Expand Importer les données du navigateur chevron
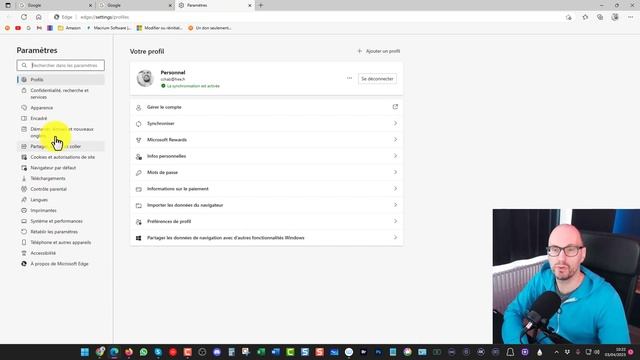Screen dimensions: 640x360 pos(395,205)
